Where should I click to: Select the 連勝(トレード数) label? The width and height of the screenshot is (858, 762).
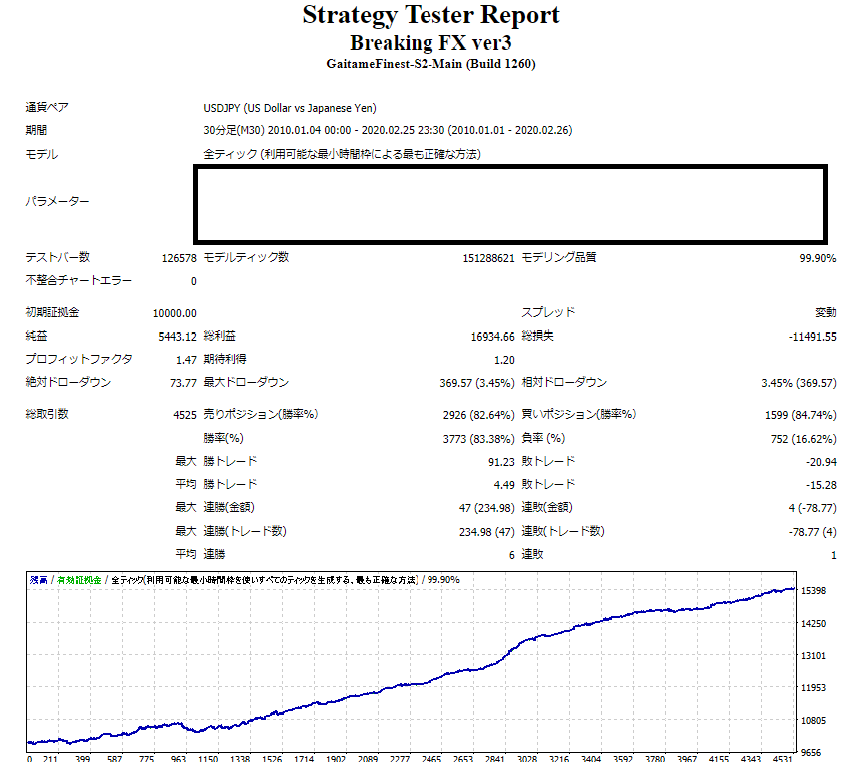coord(245,531)
